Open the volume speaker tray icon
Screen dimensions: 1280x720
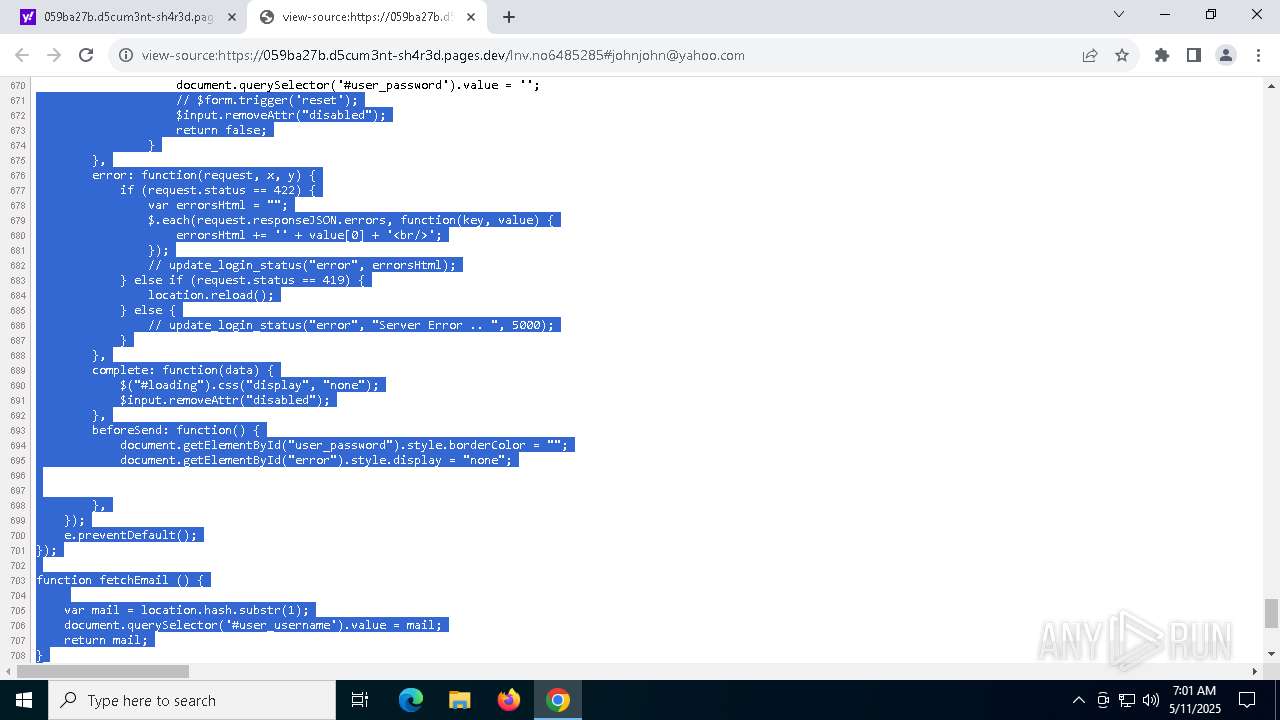[1151, 700]
